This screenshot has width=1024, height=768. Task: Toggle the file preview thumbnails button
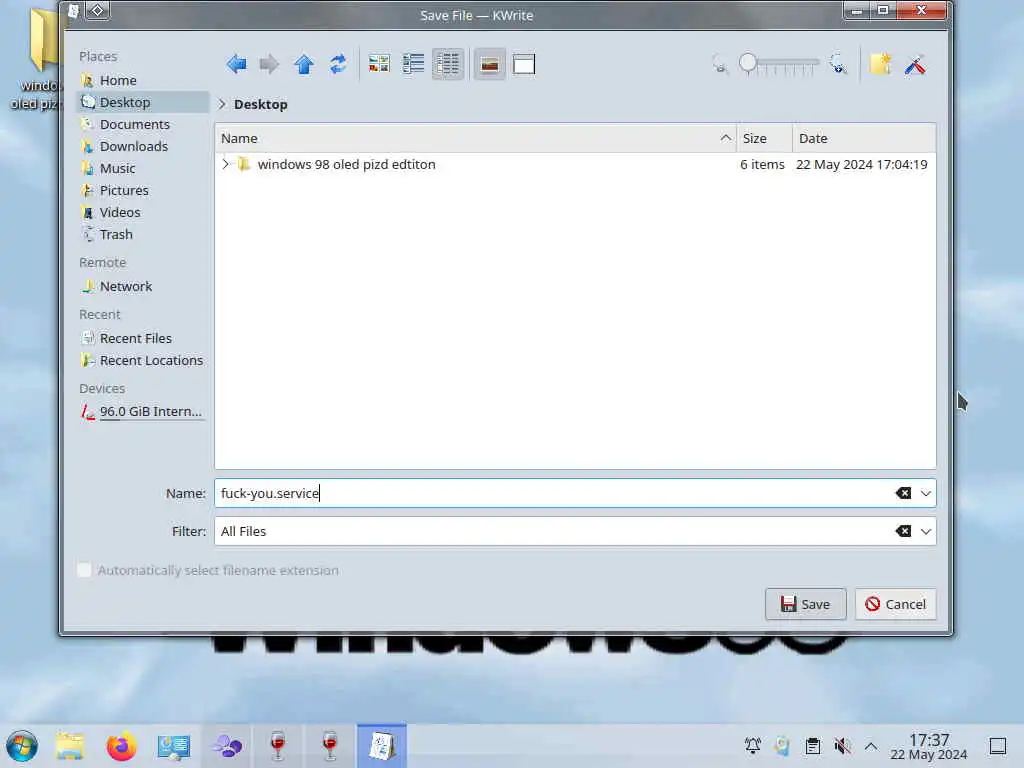pyautogui.click(x=489, y=64)
